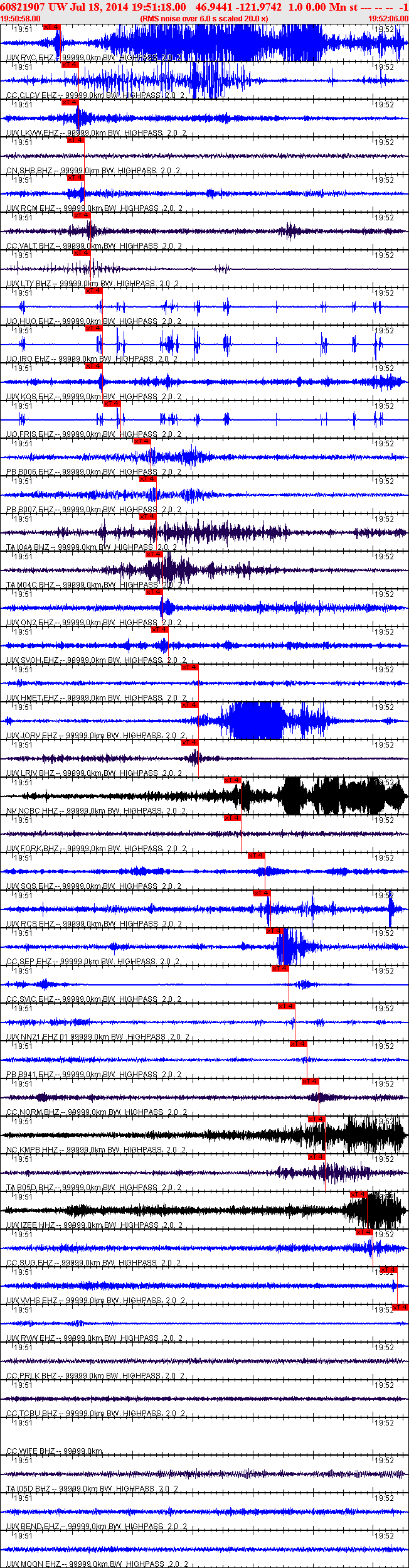Select the red pick flag on UW.RWW.EHZ trace

point(401,1308)
